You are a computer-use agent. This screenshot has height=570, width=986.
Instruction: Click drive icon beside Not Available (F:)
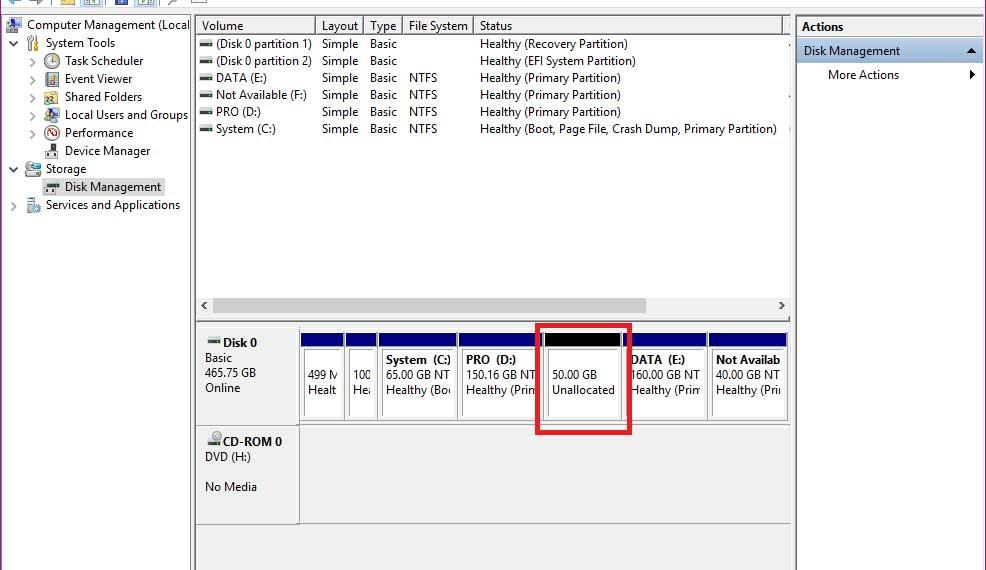[x=206, y=95]
